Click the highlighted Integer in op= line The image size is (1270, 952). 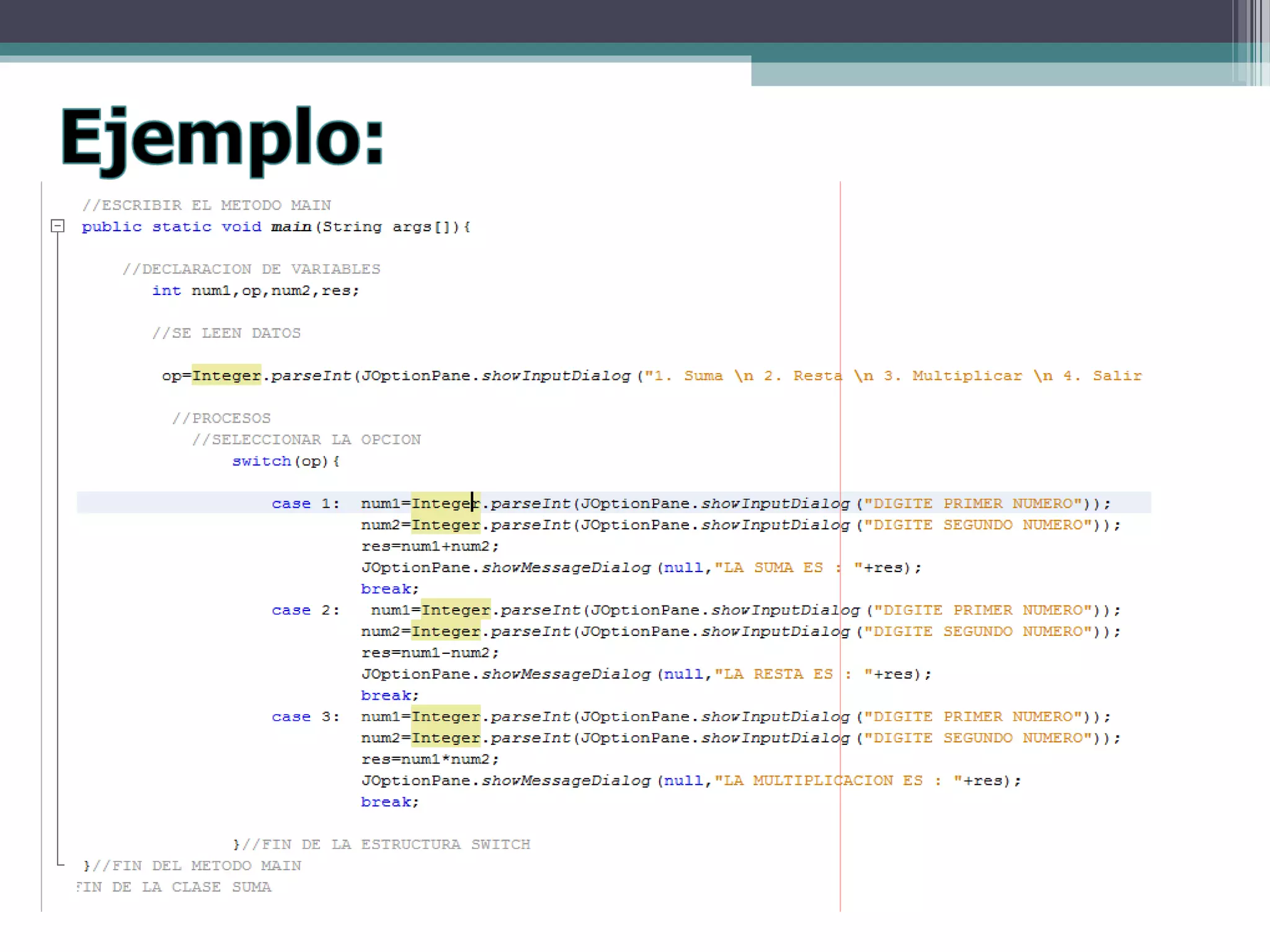[x=226, y=376]
